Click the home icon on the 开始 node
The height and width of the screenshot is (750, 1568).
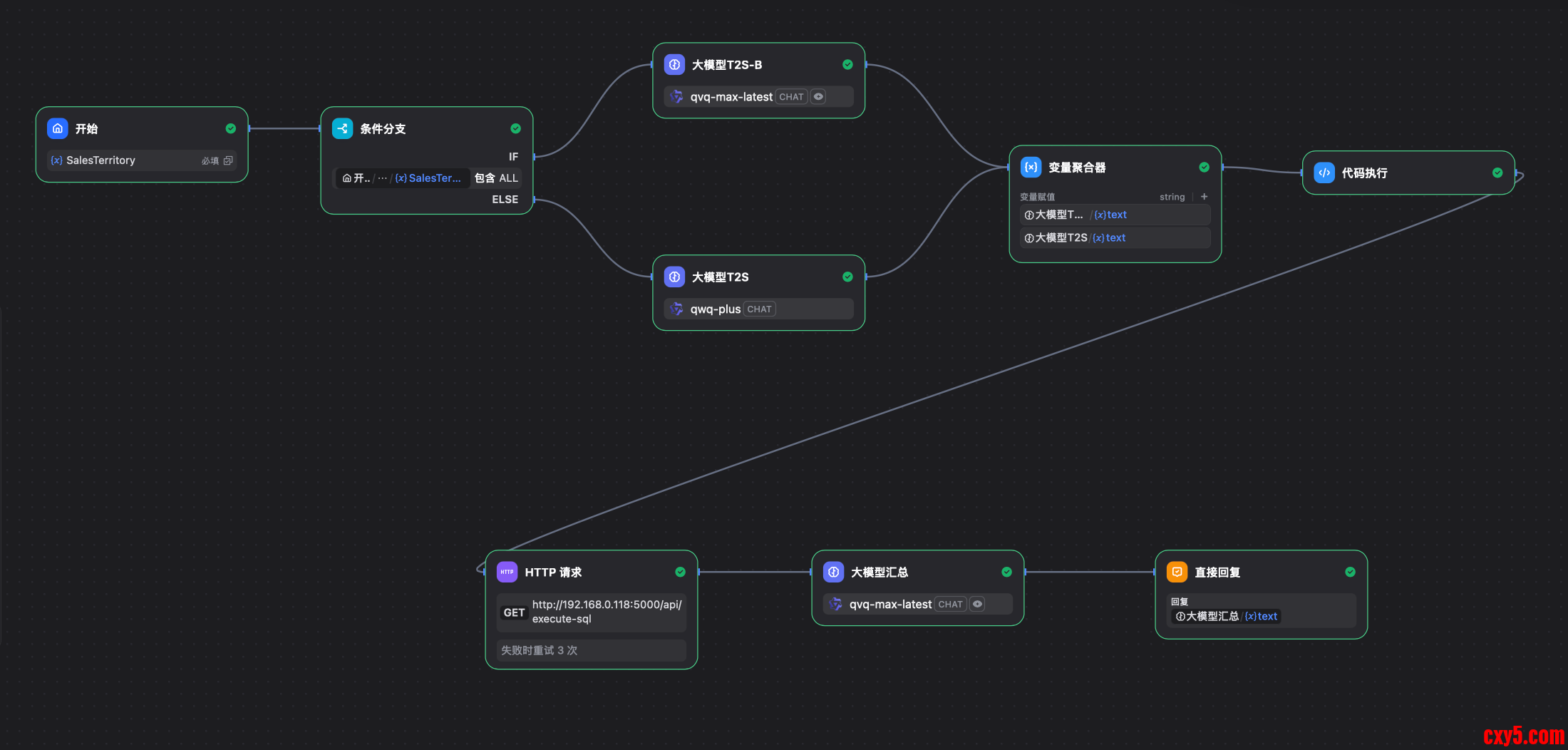(58, 128)
